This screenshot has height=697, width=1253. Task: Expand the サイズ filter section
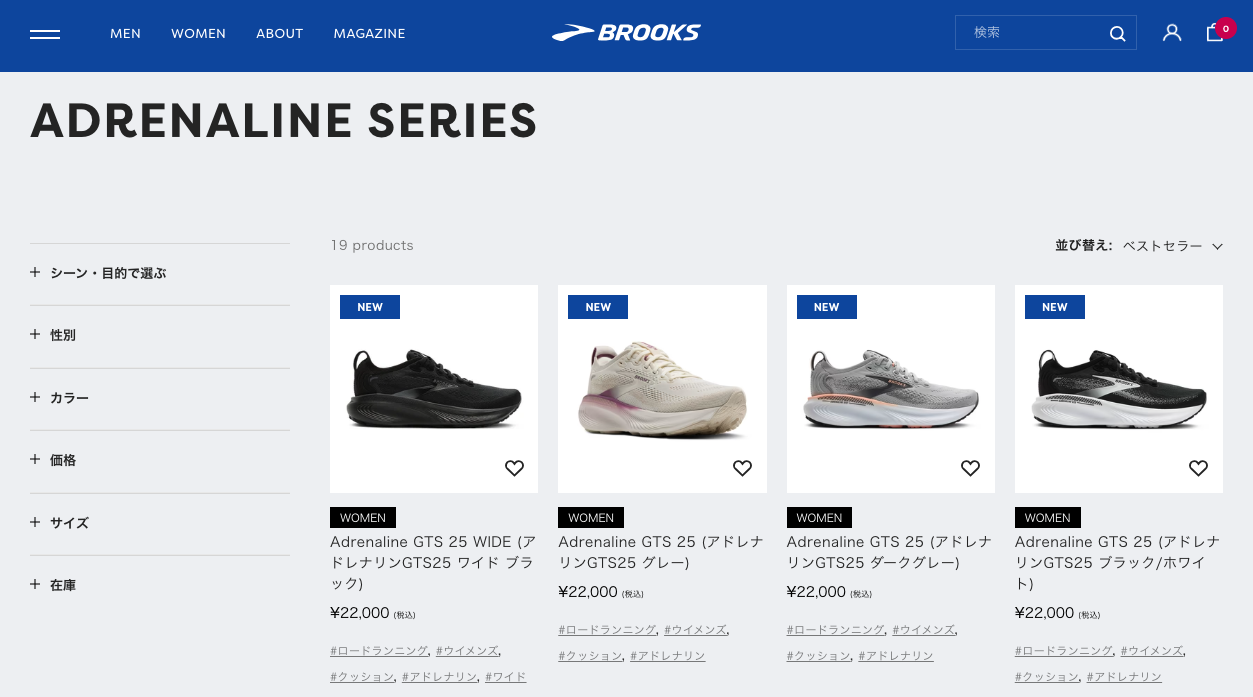pyautogui.click(x=69, y=523)
